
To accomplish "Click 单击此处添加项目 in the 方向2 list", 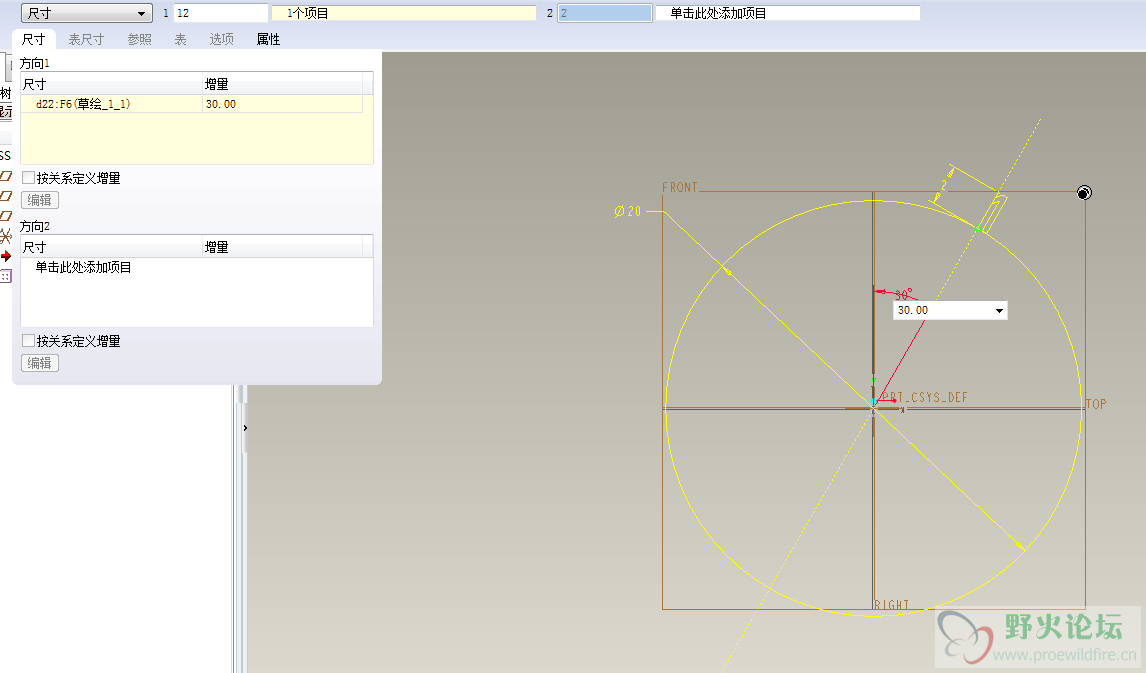I will click(x=83, y=267).
